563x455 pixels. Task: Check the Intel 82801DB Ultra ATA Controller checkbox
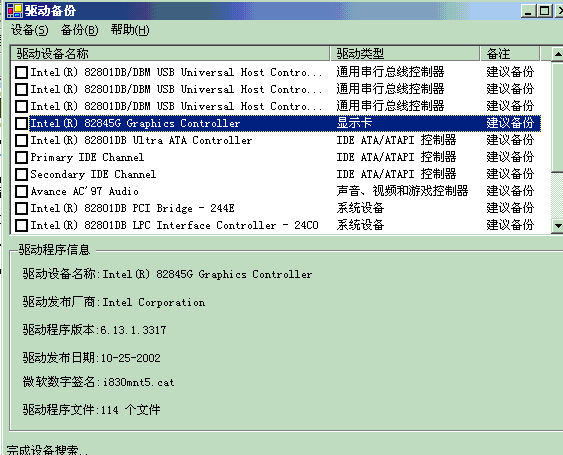pyautogui.click(x=22, y=140)
